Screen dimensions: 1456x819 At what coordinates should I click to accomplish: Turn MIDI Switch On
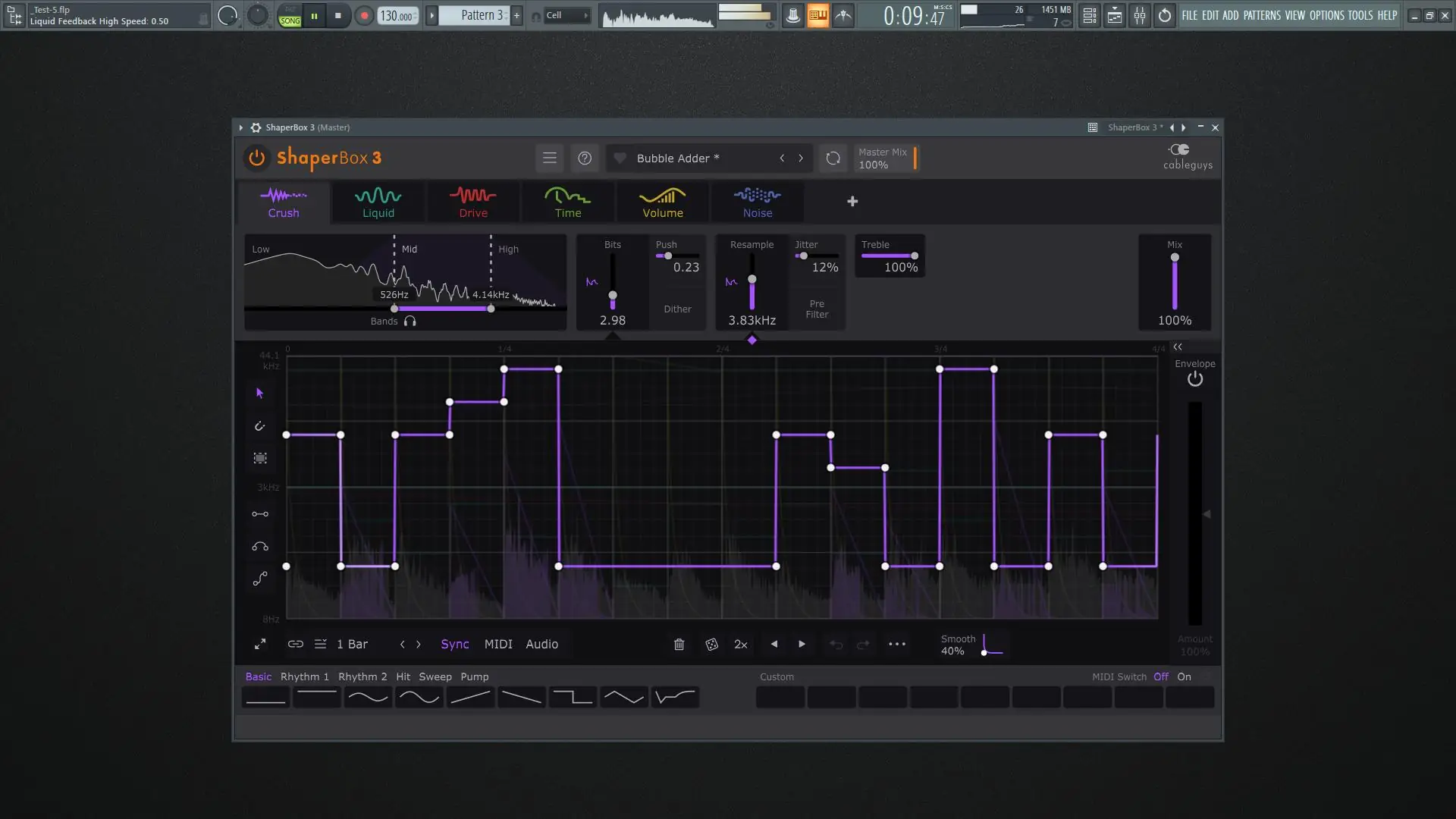click(x=1184, y=676)
